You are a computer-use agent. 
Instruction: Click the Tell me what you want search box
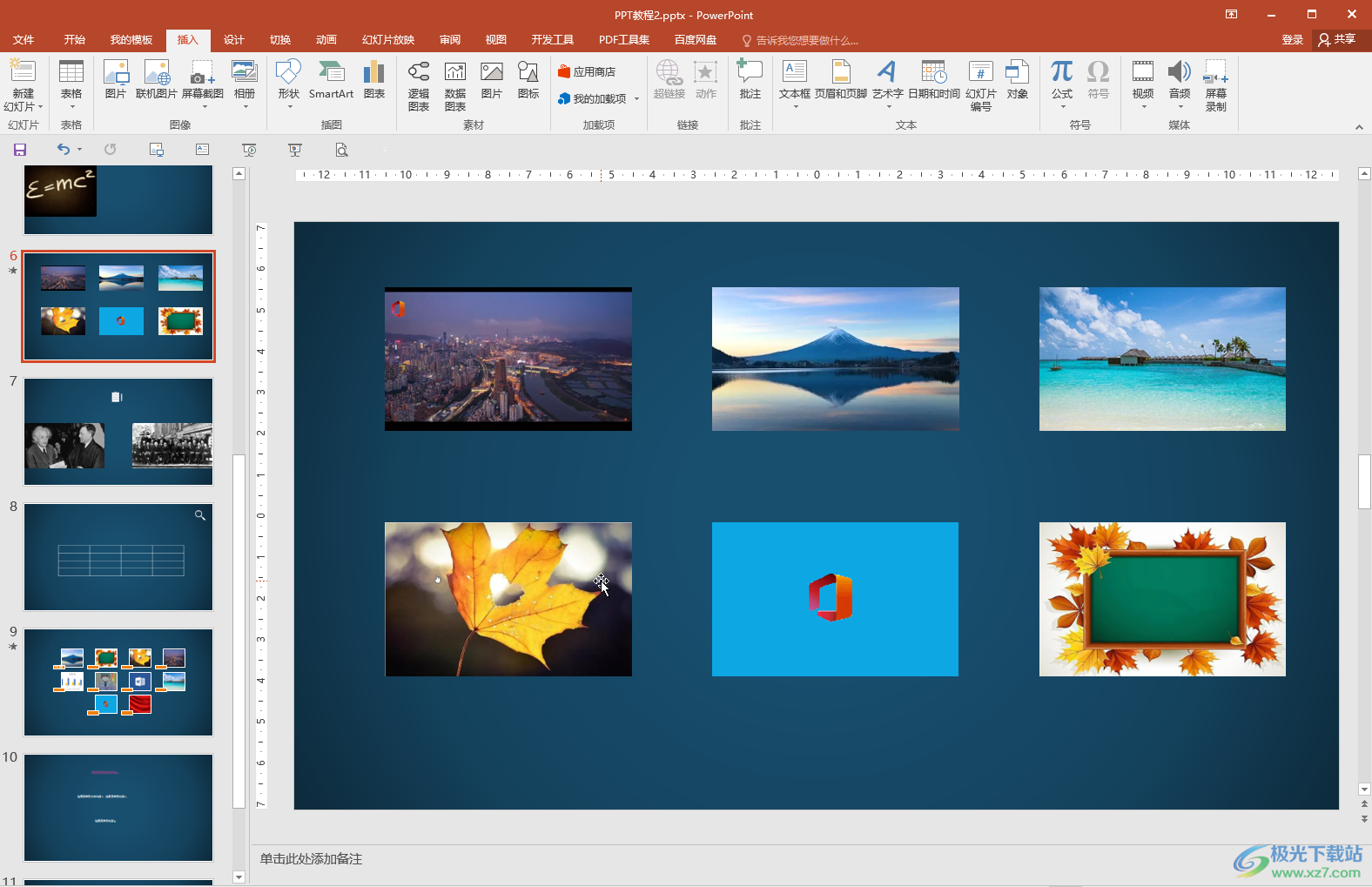coord(800,40)
